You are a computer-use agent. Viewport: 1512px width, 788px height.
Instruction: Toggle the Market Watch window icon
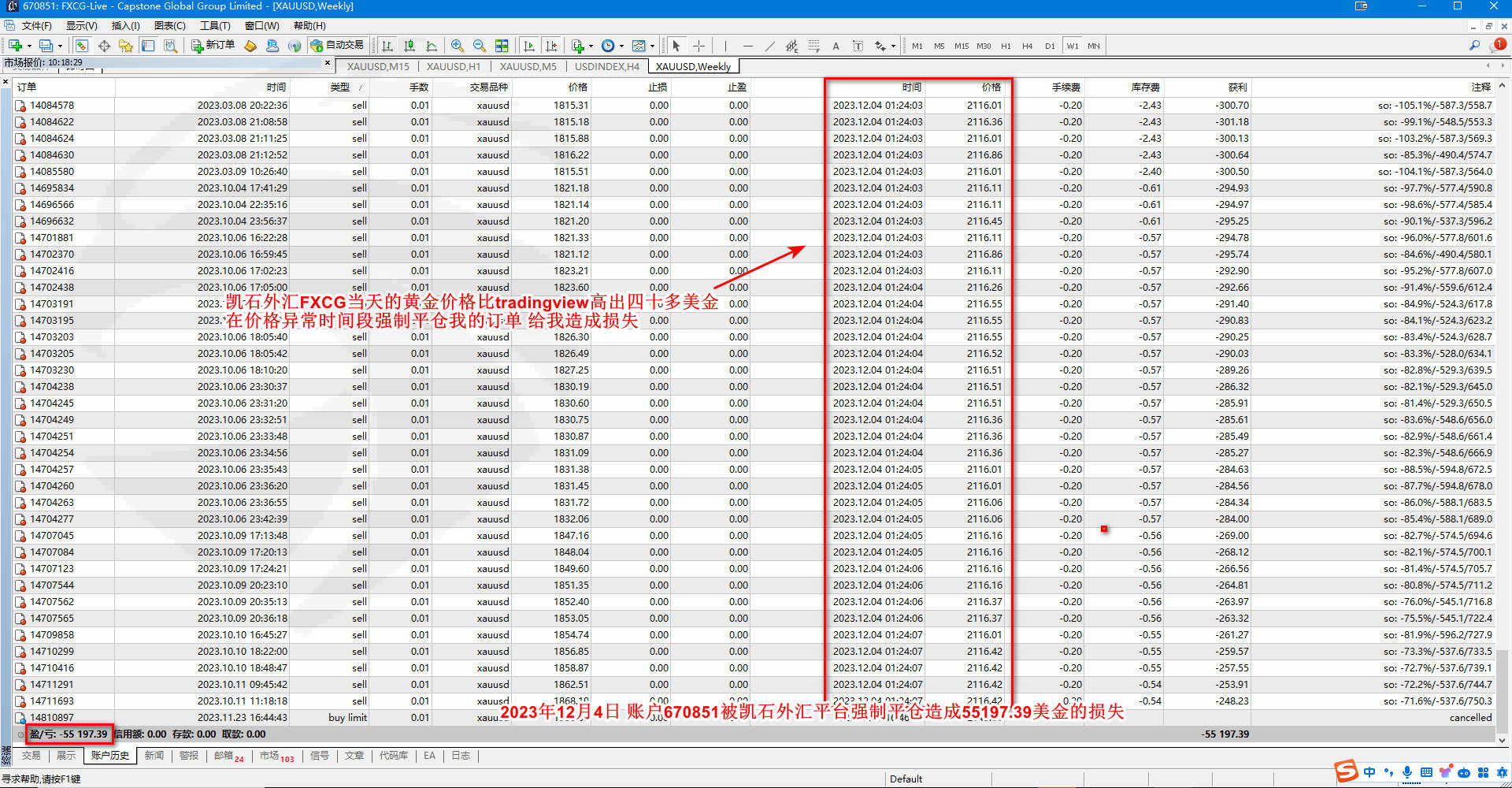click(82, 46)
